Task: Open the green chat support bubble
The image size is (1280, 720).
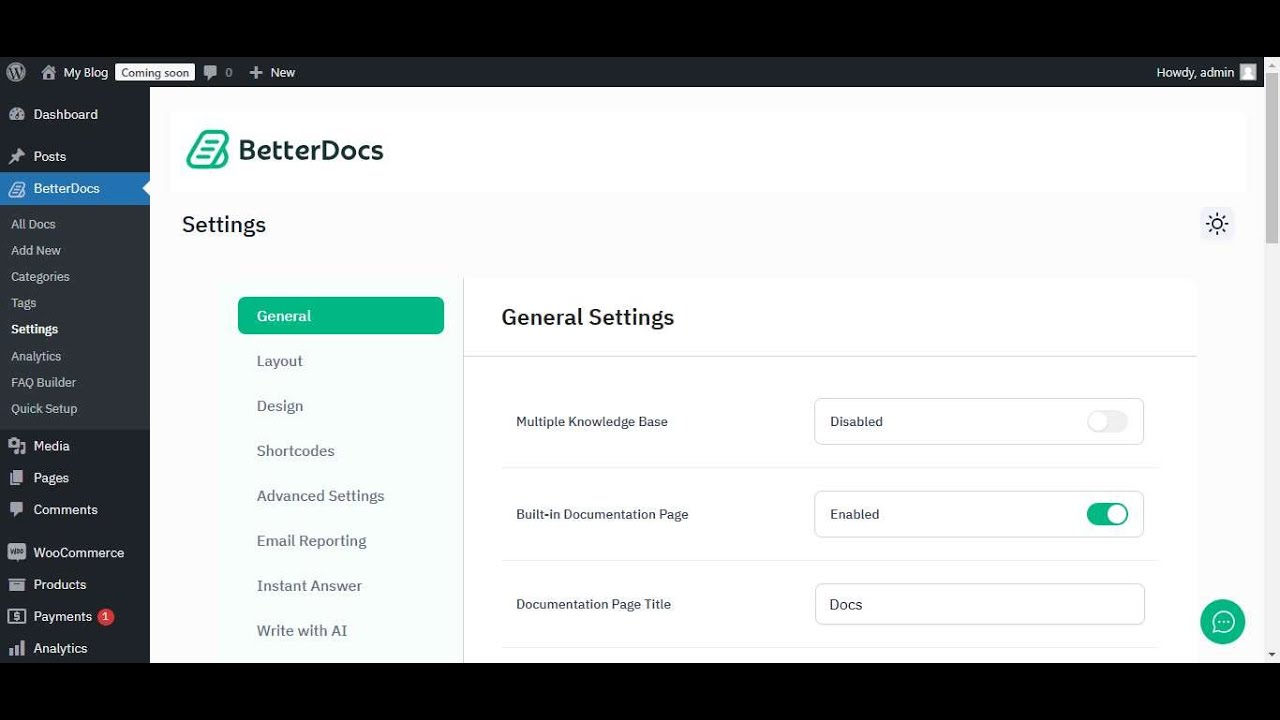Action: [1223, 622]
